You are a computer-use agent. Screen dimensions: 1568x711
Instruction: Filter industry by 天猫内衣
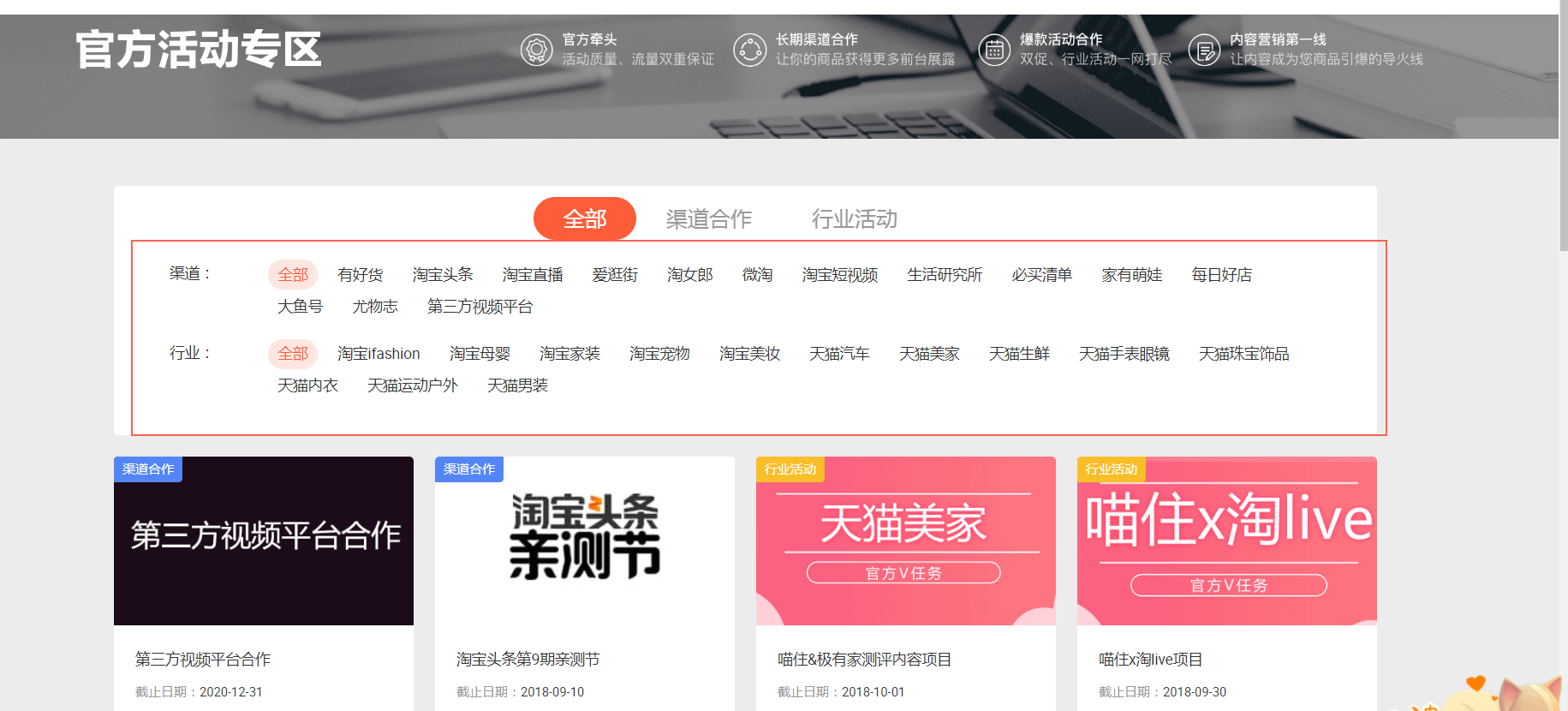pos(308,385)
